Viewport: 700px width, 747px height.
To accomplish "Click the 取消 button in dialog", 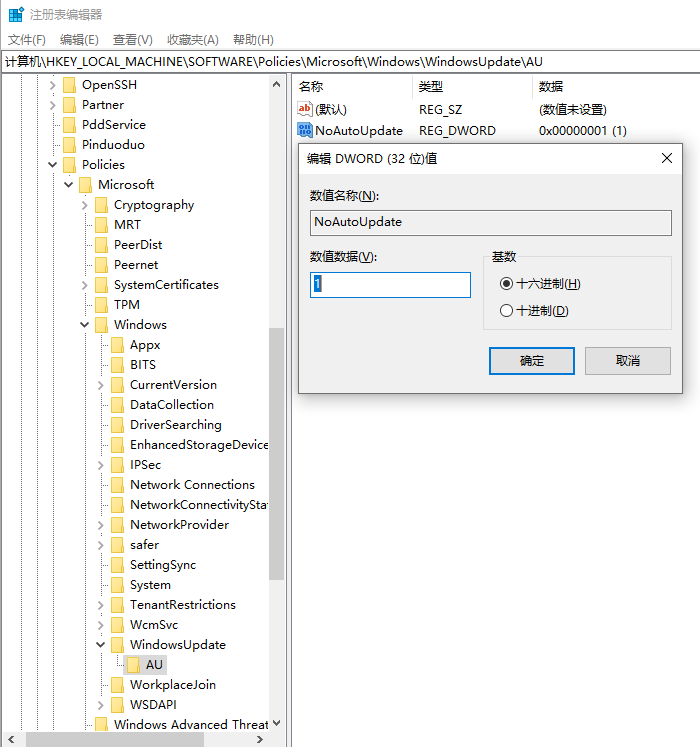I will [x=628, y=361].
